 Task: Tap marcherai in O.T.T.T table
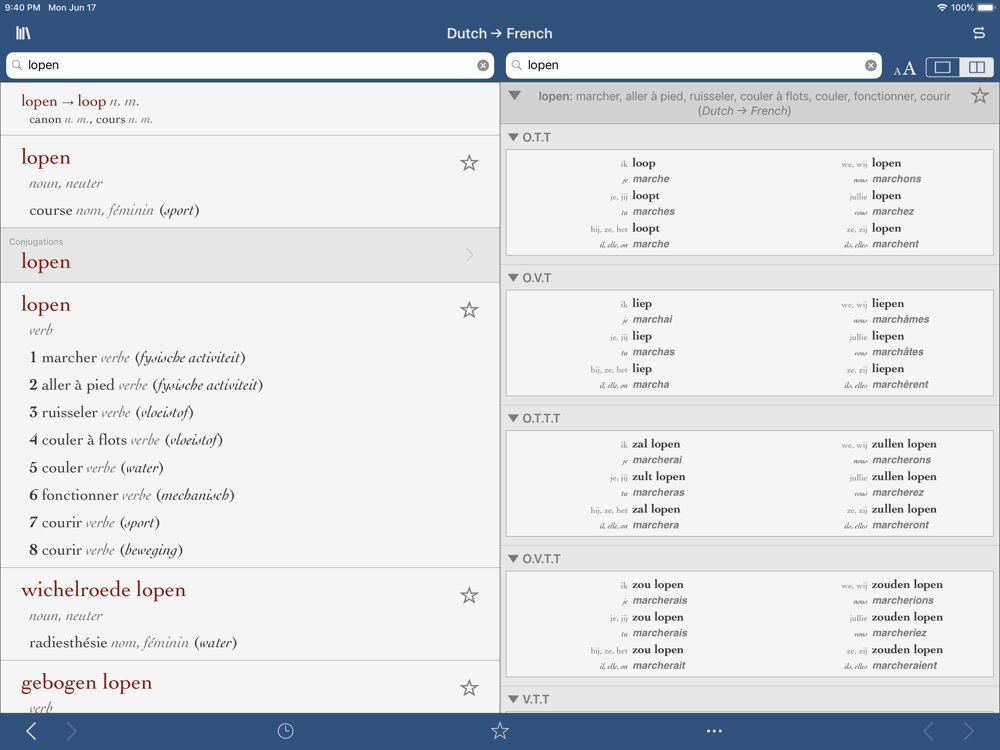(657, 460)
